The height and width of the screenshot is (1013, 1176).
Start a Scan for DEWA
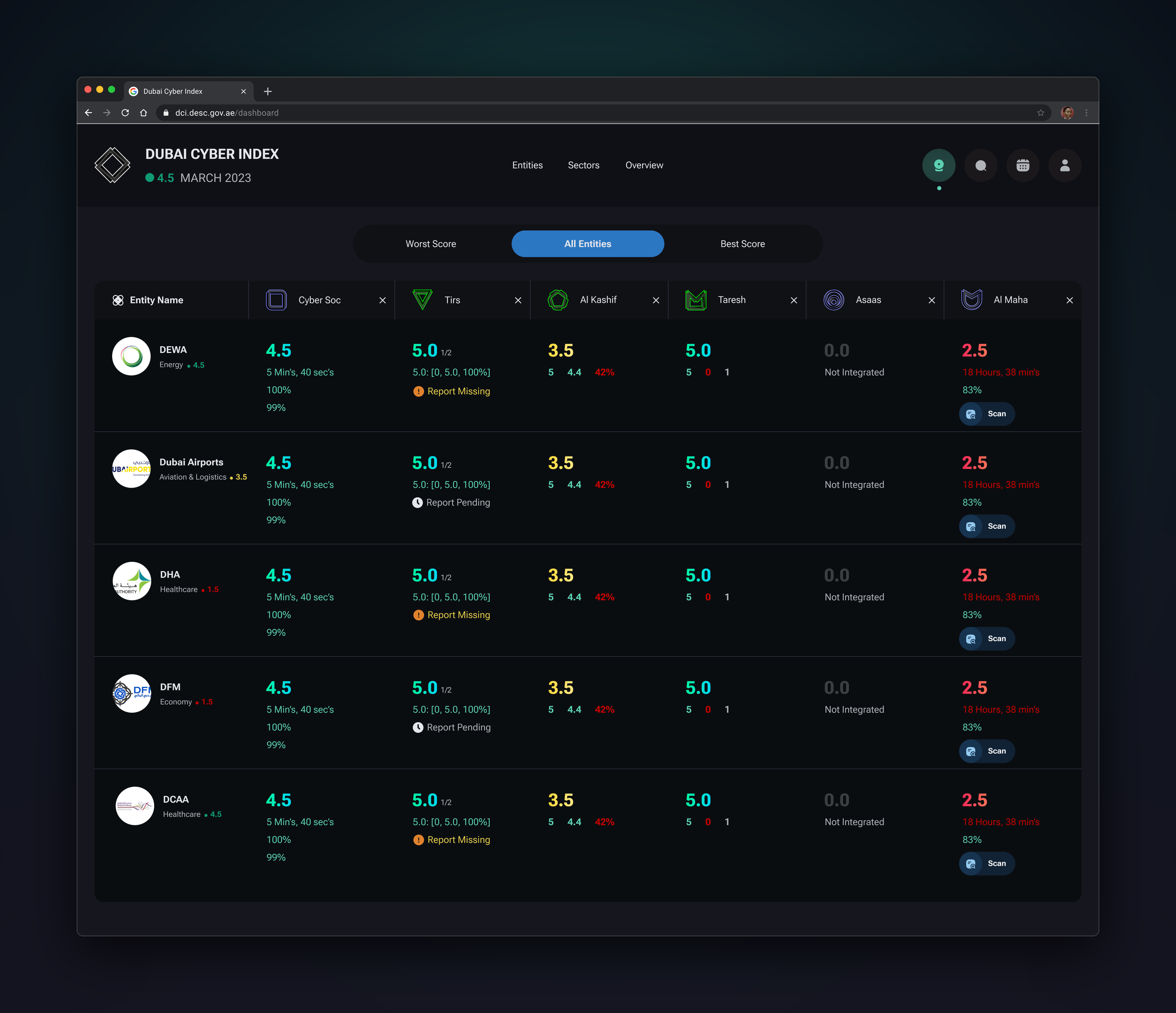click(x=987, y=414)
